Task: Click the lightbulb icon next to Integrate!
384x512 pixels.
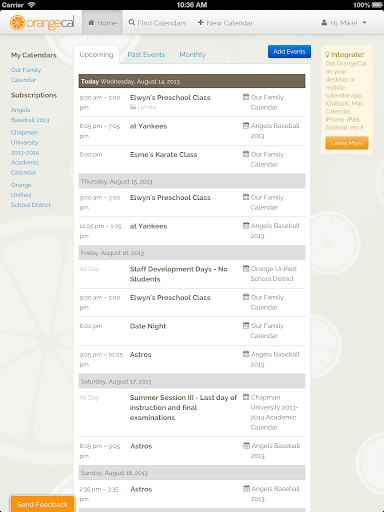Action: (327, 54)
